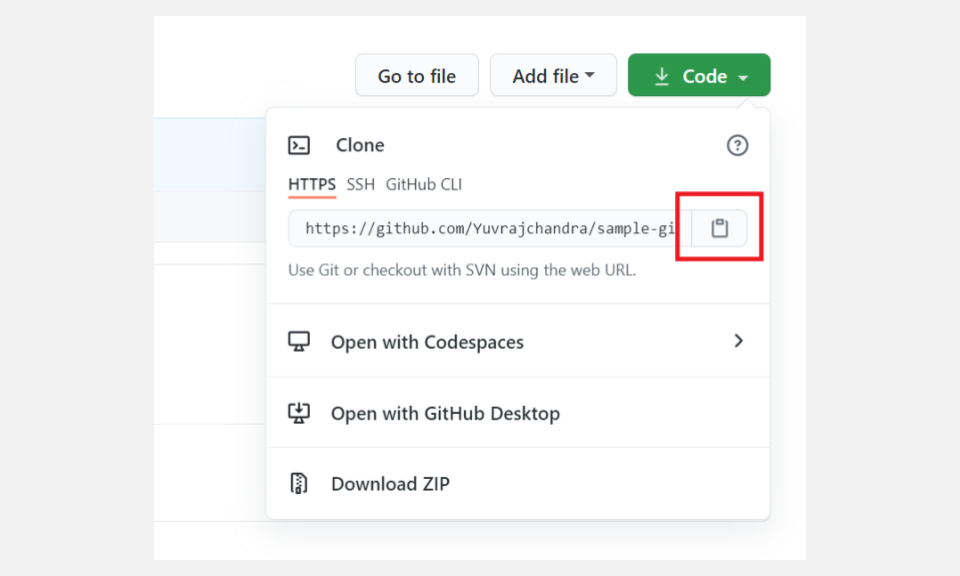Switch to the SSH clone tab

(x=362, y=185)
